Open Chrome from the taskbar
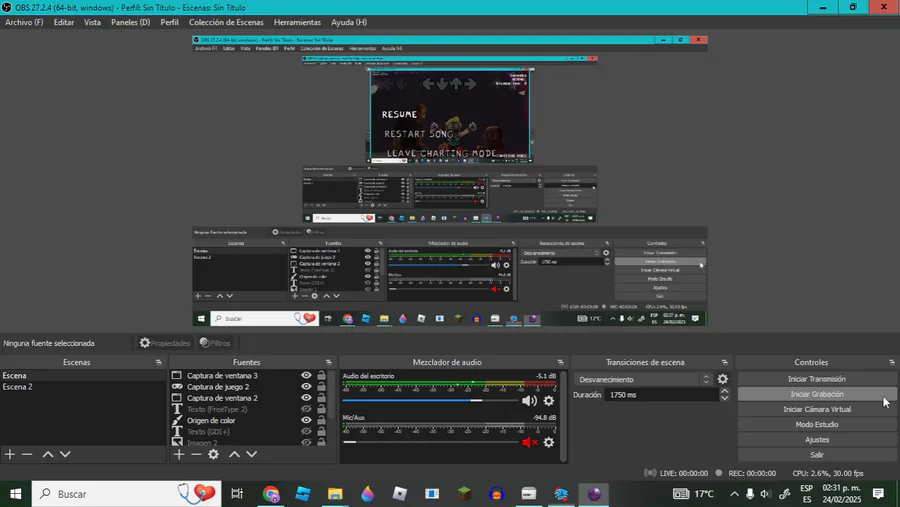 point(271,494)
